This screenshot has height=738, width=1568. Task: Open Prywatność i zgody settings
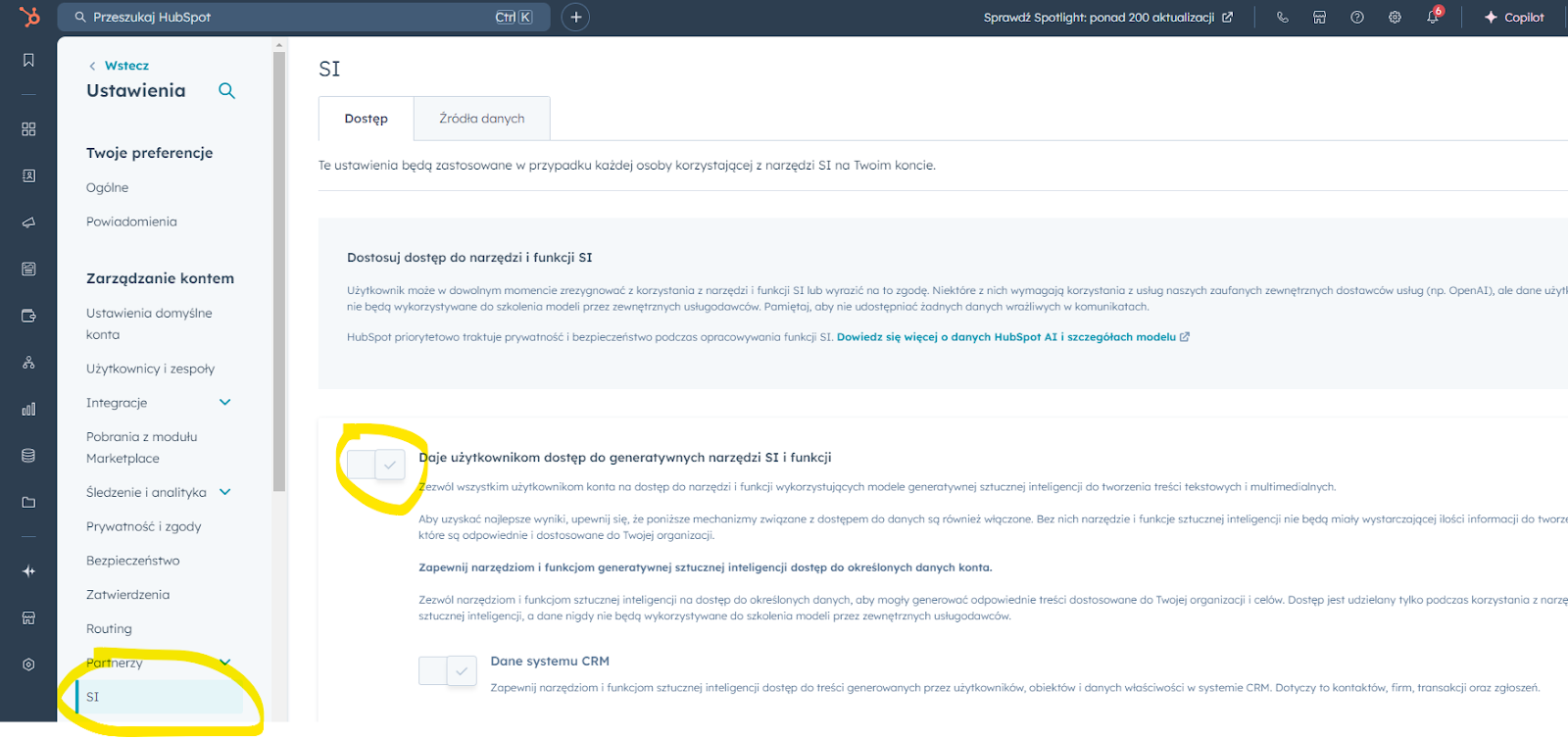[x=144, y=526]
